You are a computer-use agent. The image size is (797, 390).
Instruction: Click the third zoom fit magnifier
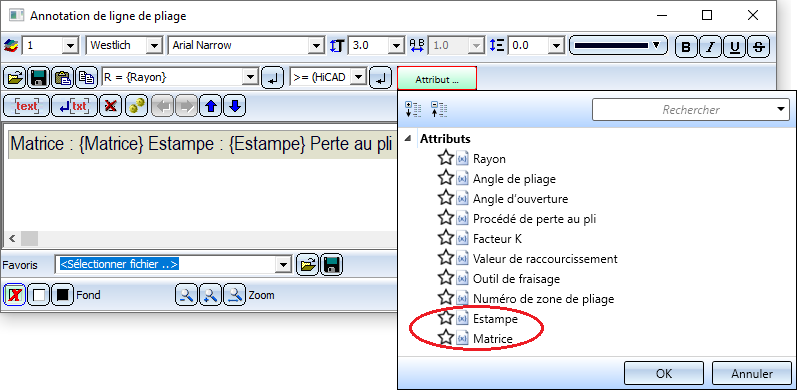234,295
